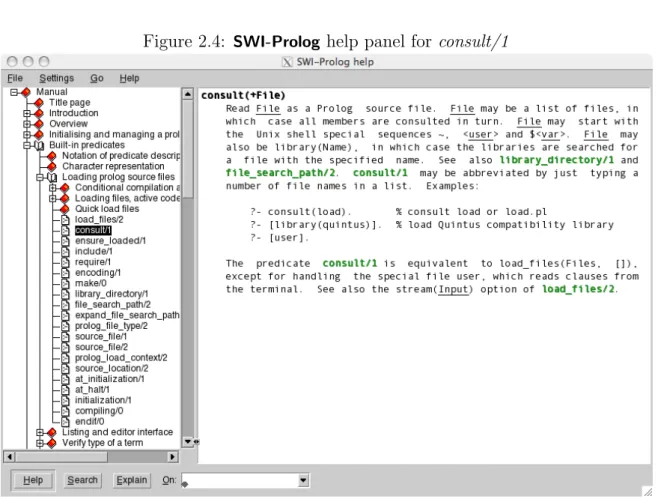Image resolution: width=664 pixels, height=499 pixels.
Task: Expand the Conditional compilation node
Action: pos(53,188)
